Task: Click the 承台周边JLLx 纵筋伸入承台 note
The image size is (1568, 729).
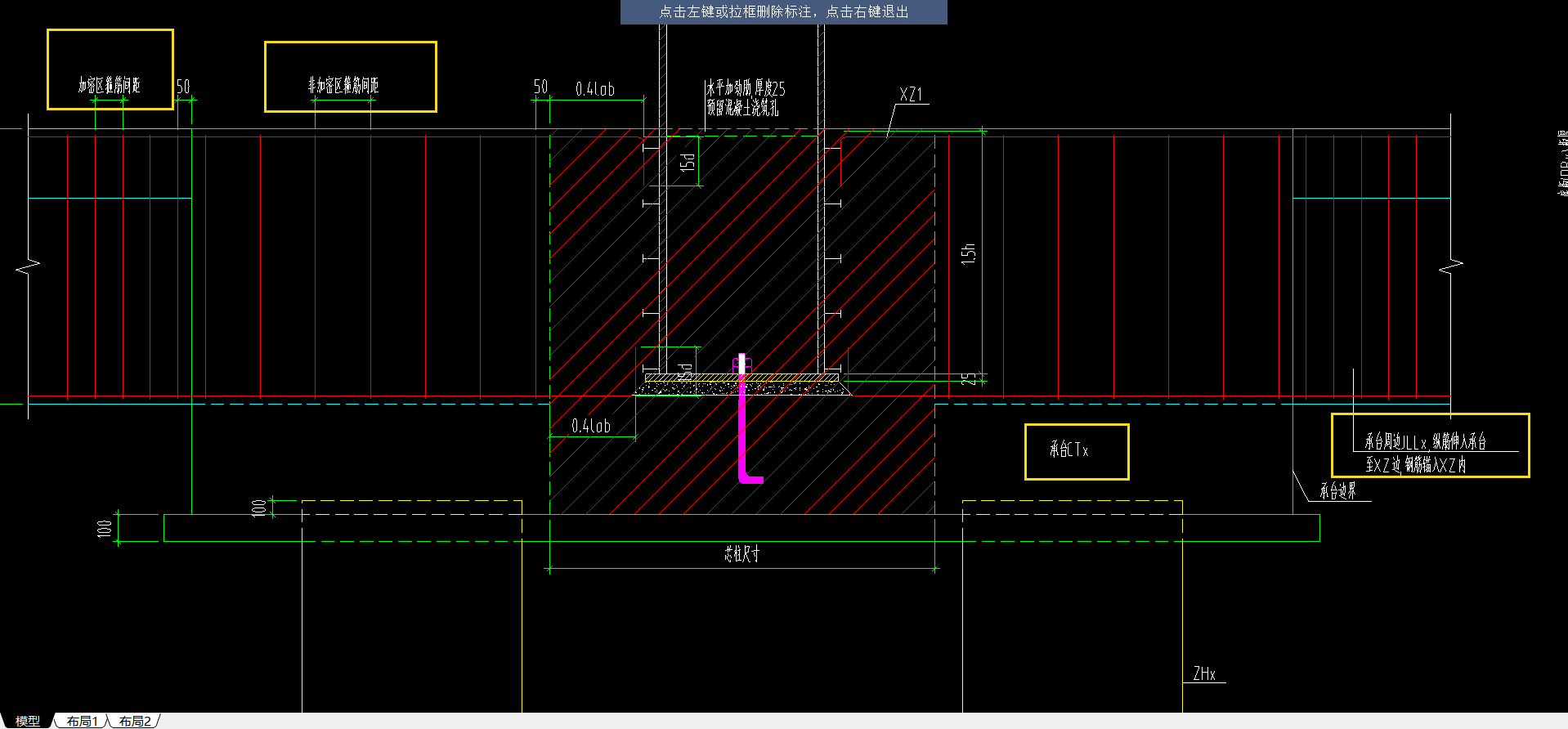Action: click(x=1426, y=442)
